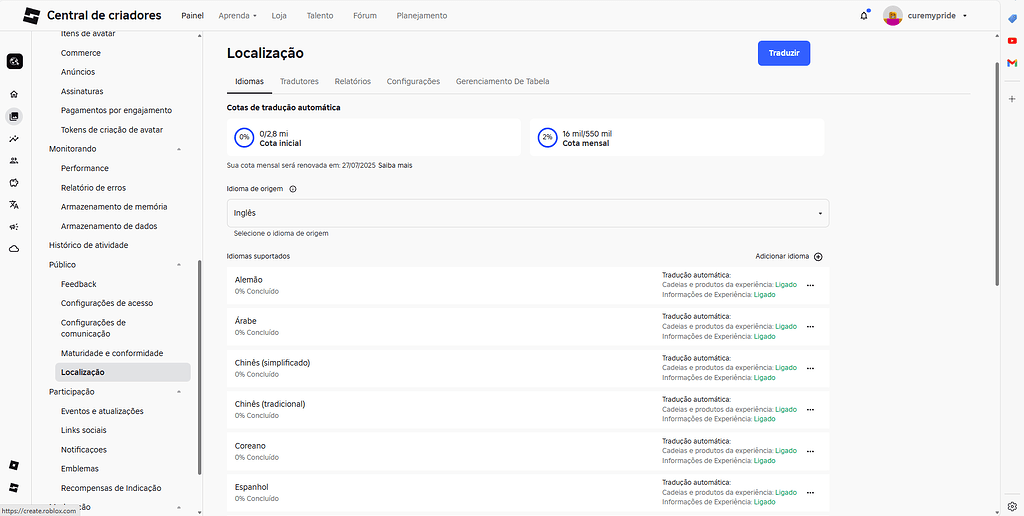Click the cloud icon in the left rail

click(14, 249)
